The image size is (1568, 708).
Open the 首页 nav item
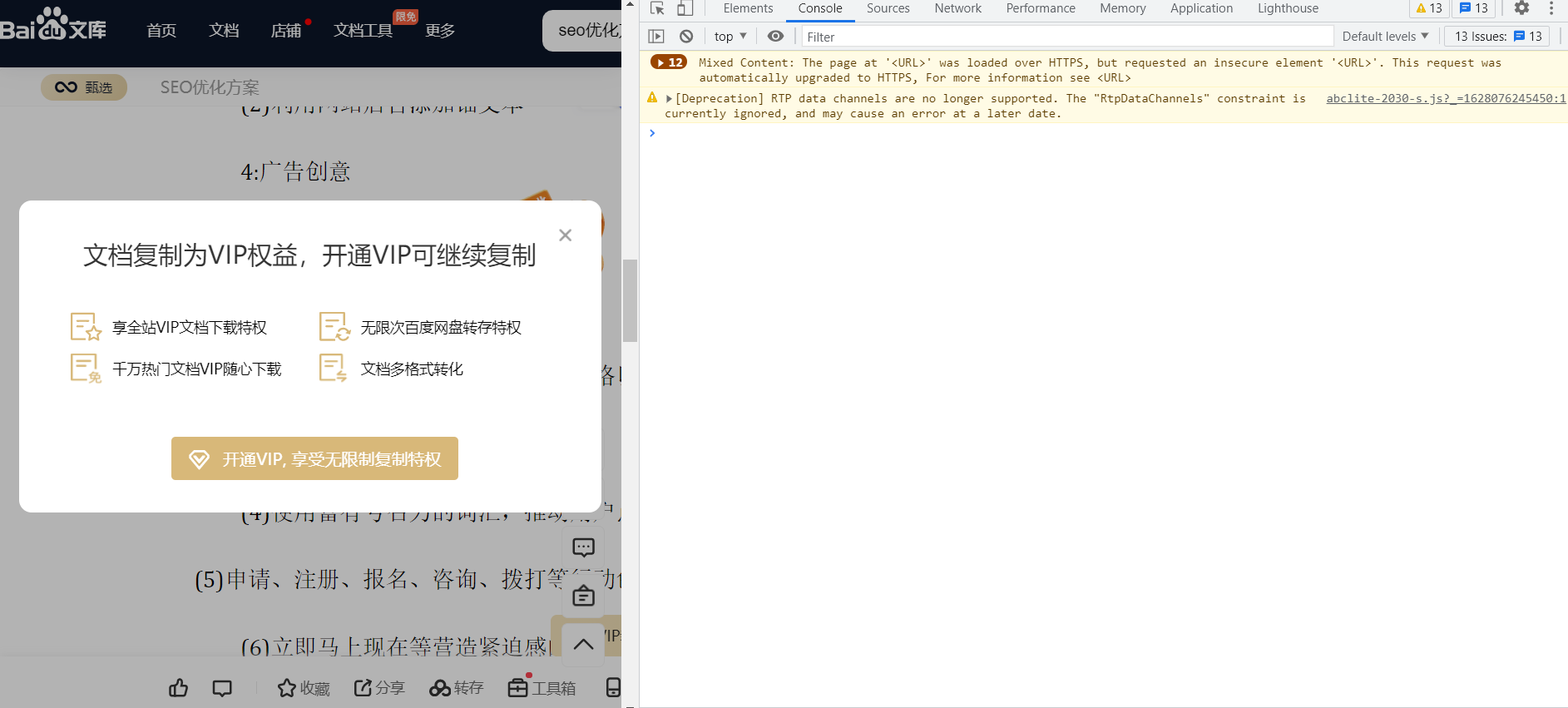pyautogui.click(x=161, y=31)
